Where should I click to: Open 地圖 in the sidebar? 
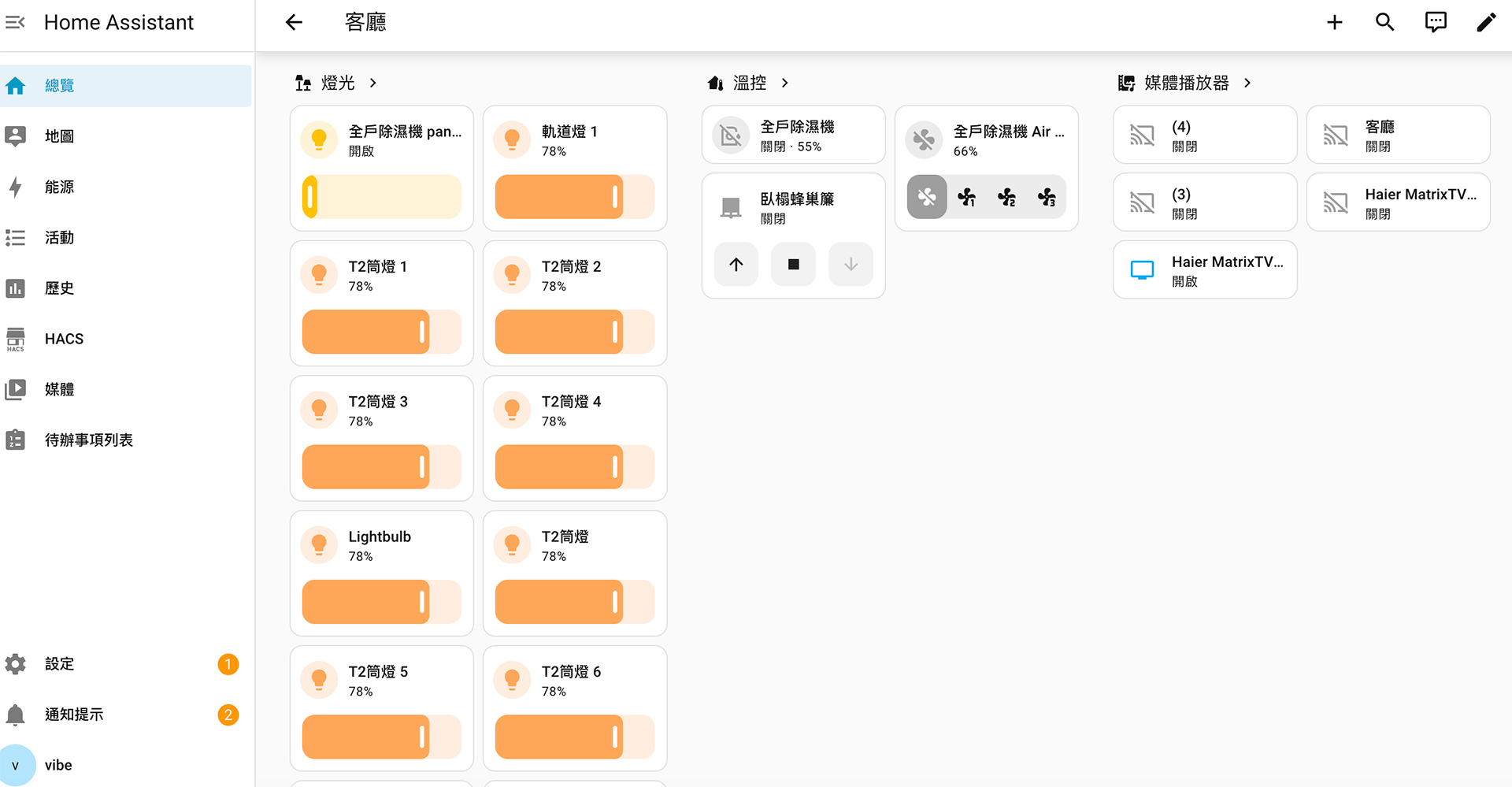tap(126, 136)
